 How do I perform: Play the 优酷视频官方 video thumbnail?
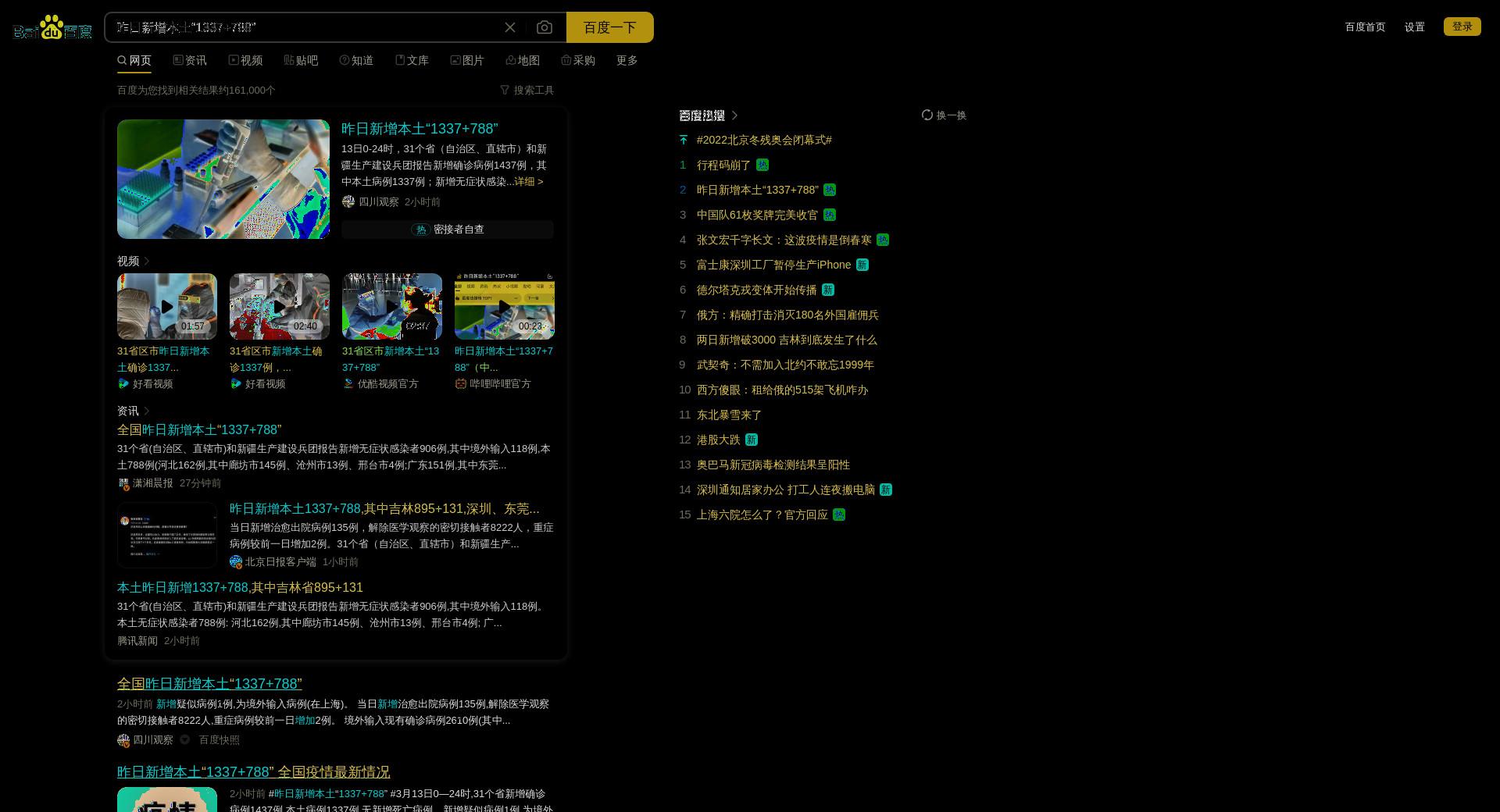click(392, 306)
